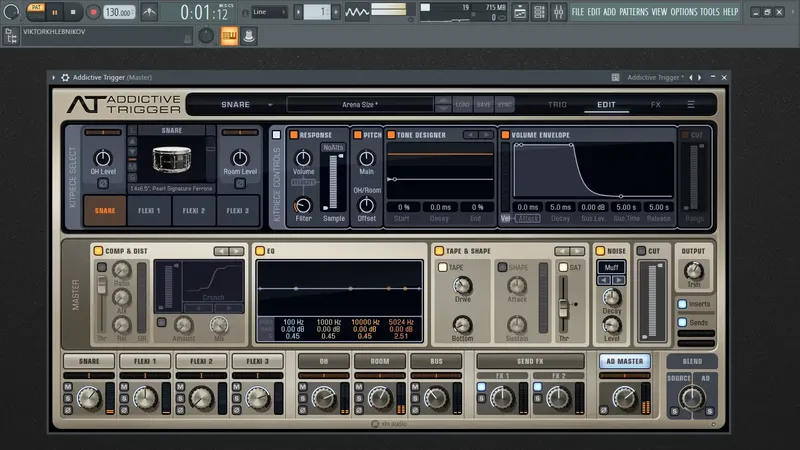Switch to the FX tab
Image resolution: width=800 pixels, height=450 pixels.
656,105
